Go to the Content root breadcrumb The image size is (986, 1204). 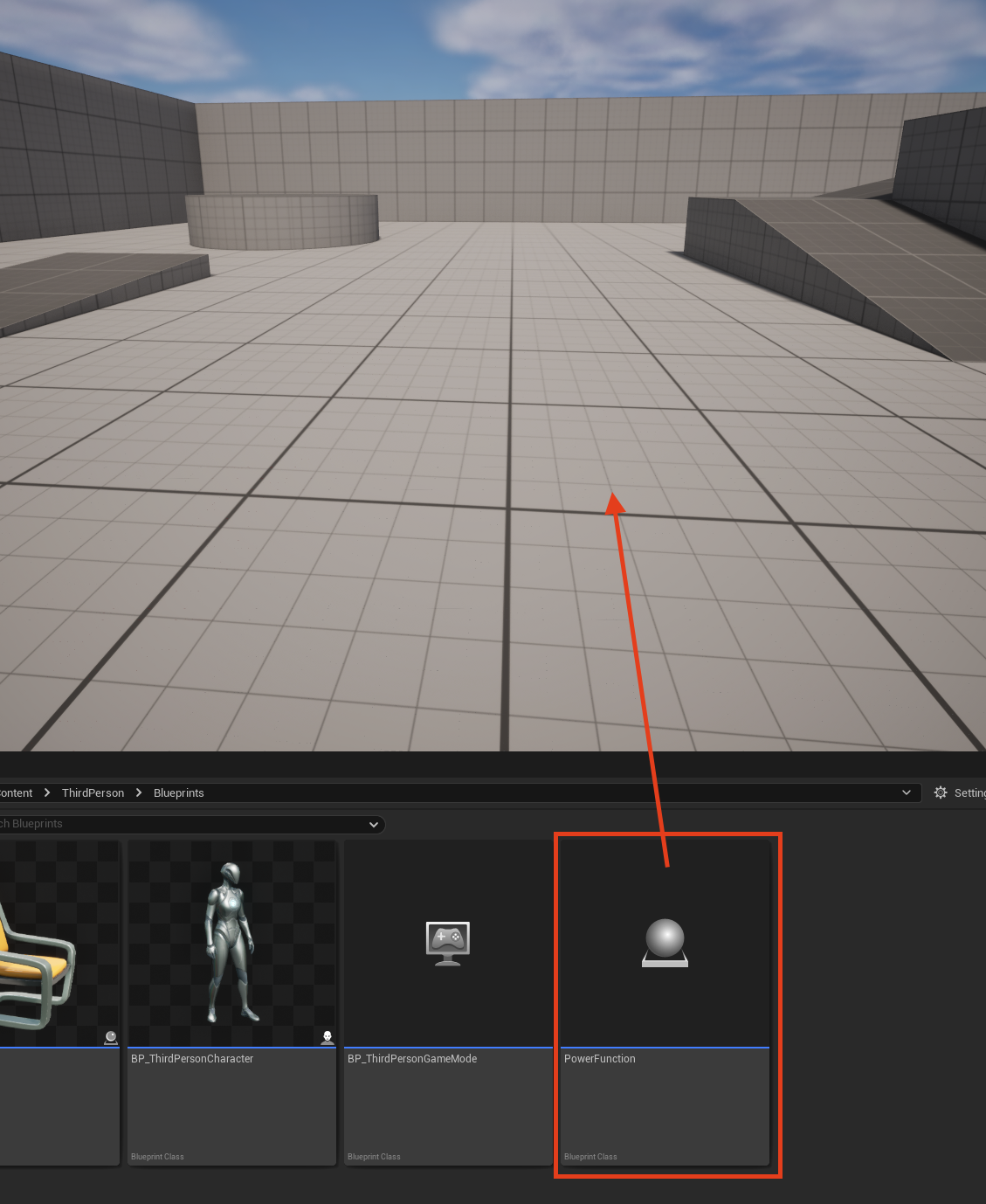point(16,792)
